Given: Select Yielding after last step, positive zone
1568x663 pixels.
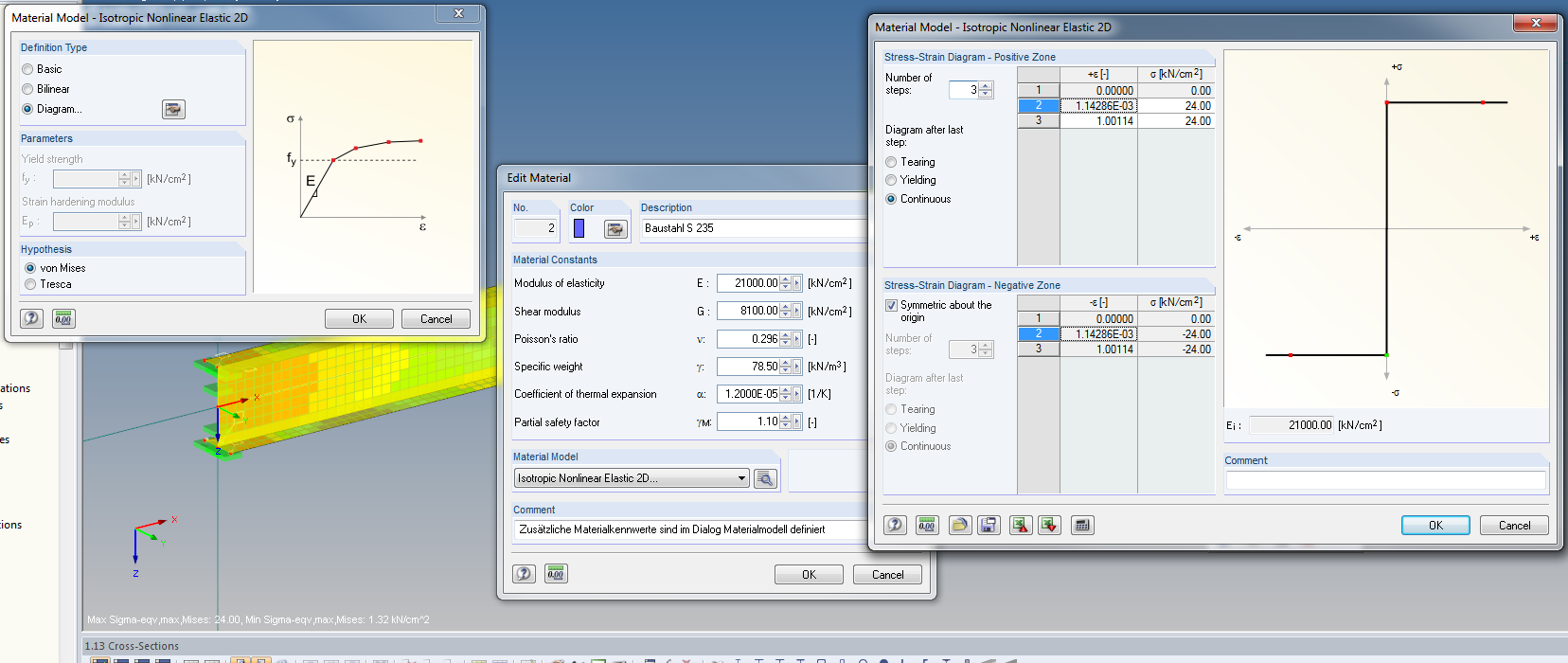Looking at the screenshot, I should pos(891,180).
